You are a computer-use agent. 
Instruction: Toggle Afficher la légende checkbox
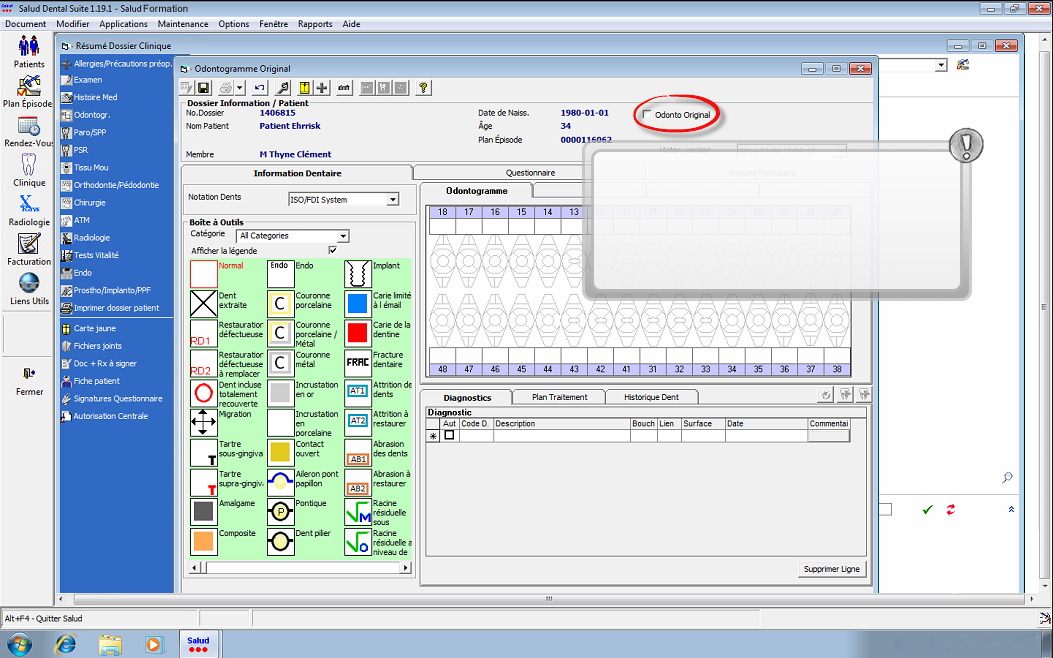coord(332,250)
